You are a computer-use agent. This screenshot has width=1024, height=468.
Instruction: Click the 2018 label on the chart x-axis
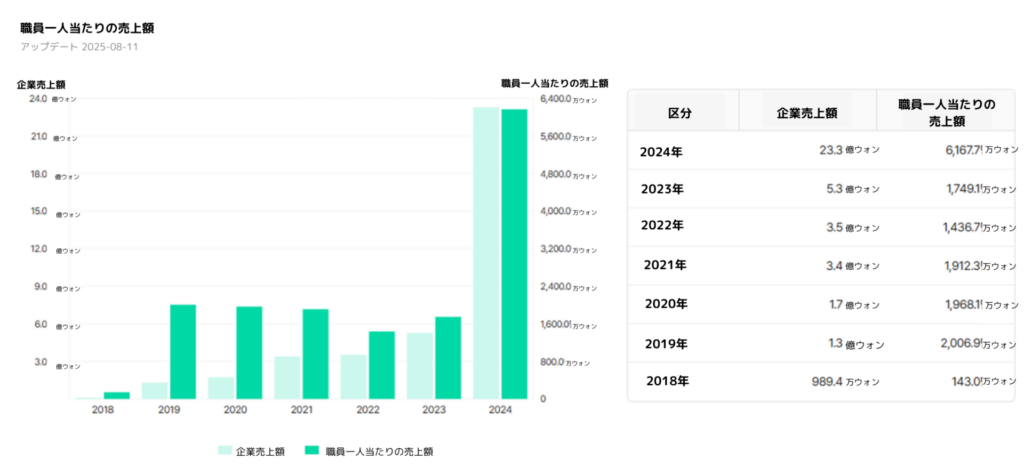103,410
